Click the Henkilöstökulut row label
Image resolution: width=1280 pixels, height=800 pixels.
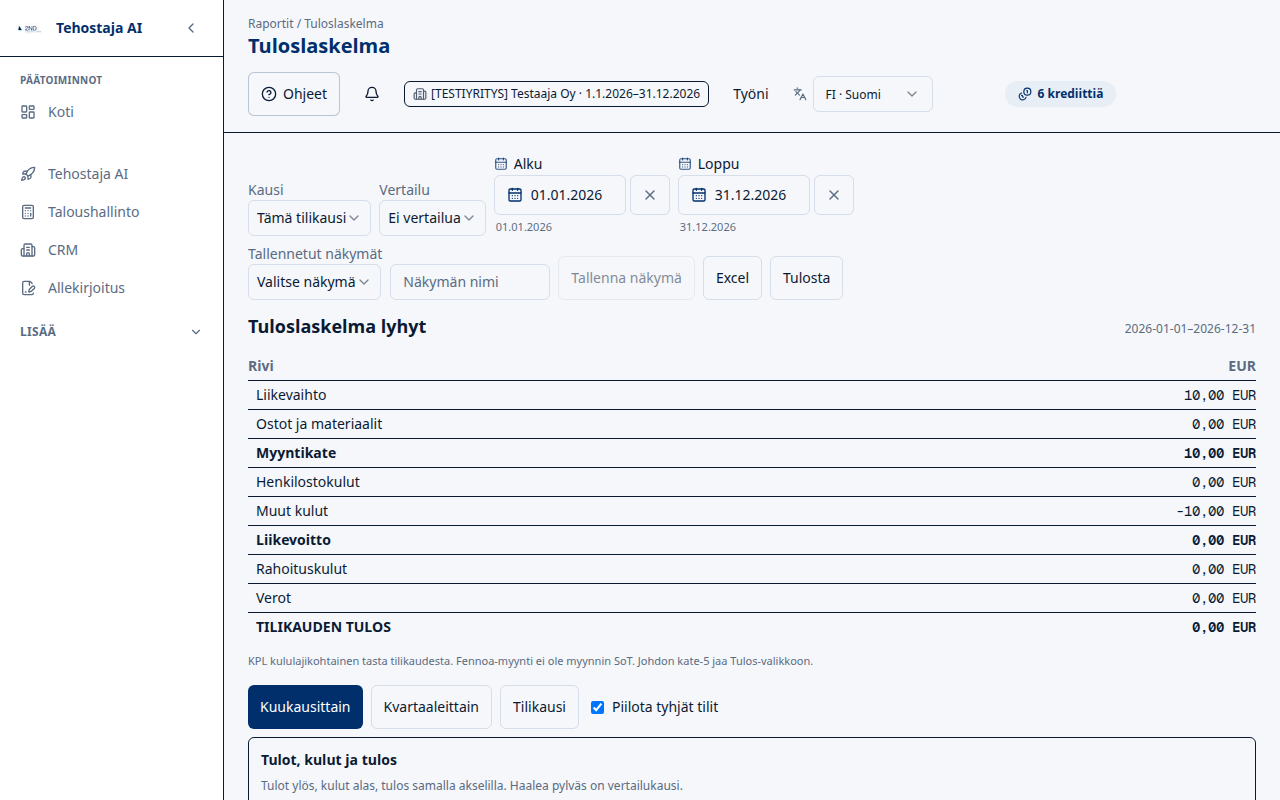[308, 482]
